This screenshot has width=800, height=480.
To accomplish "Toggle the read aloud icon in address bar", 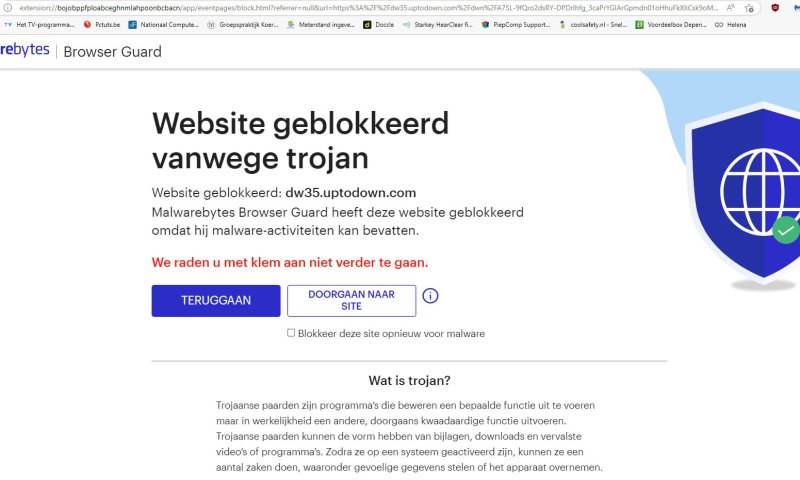I will pos(731,8).
